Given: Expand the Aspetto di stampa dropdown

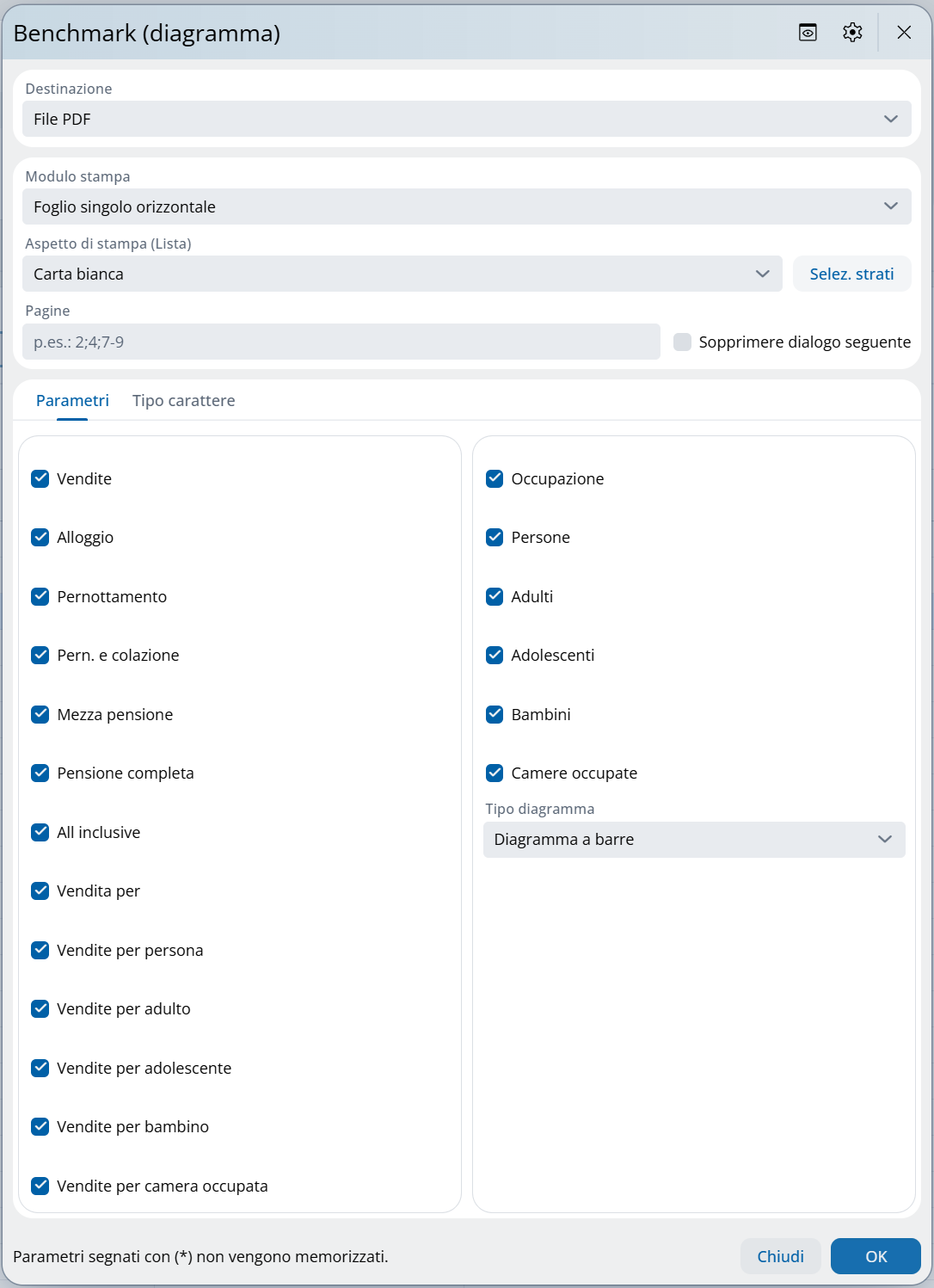Looking at the screenshot, I should 402,274.
